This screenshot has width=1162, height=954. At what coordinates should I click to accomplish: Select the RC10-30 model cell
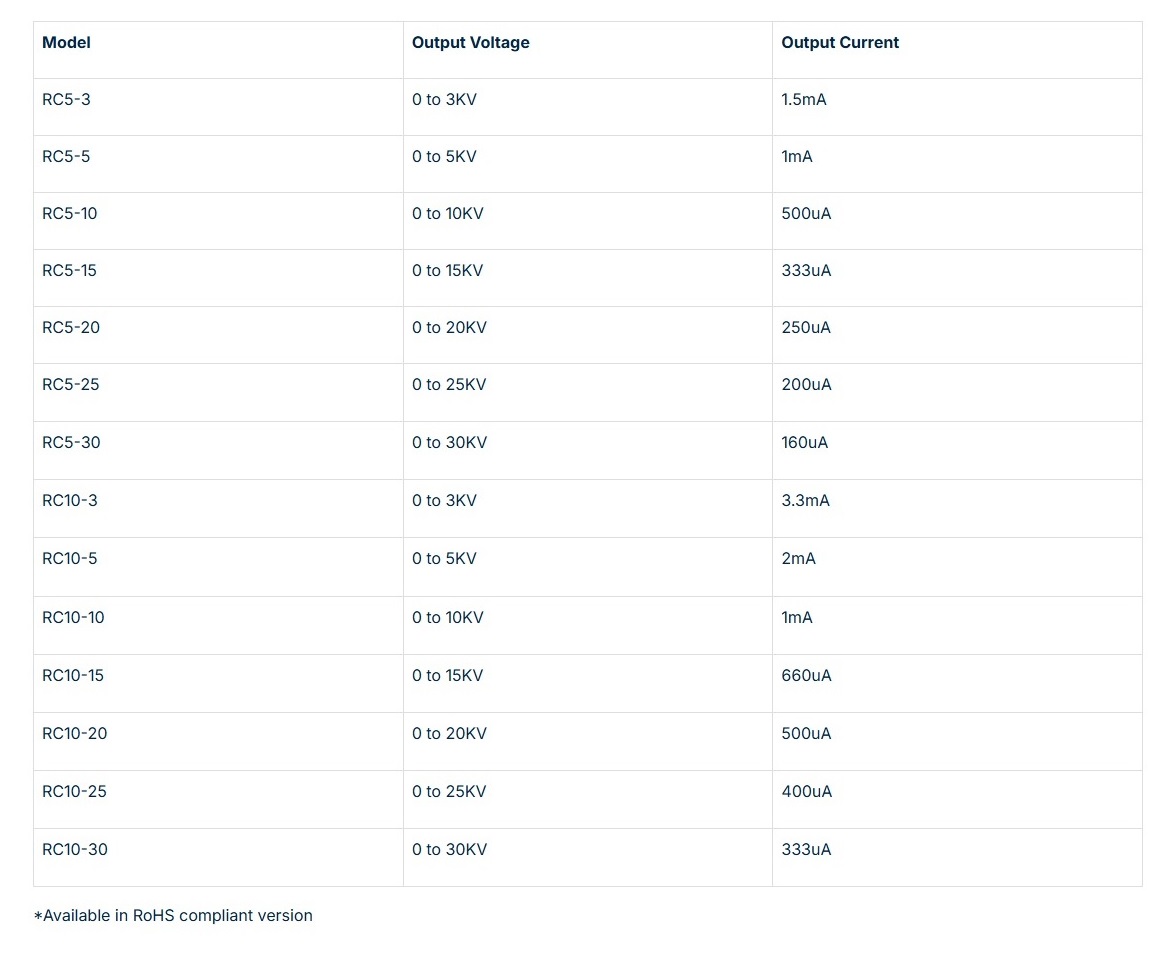pyautogui.click(x=74, y=850)
